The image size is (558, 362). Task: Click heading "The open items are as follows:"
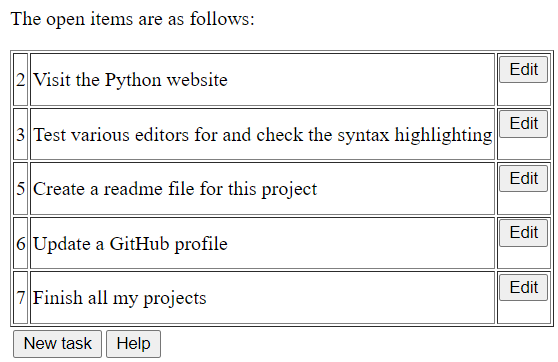click(133, 19)
